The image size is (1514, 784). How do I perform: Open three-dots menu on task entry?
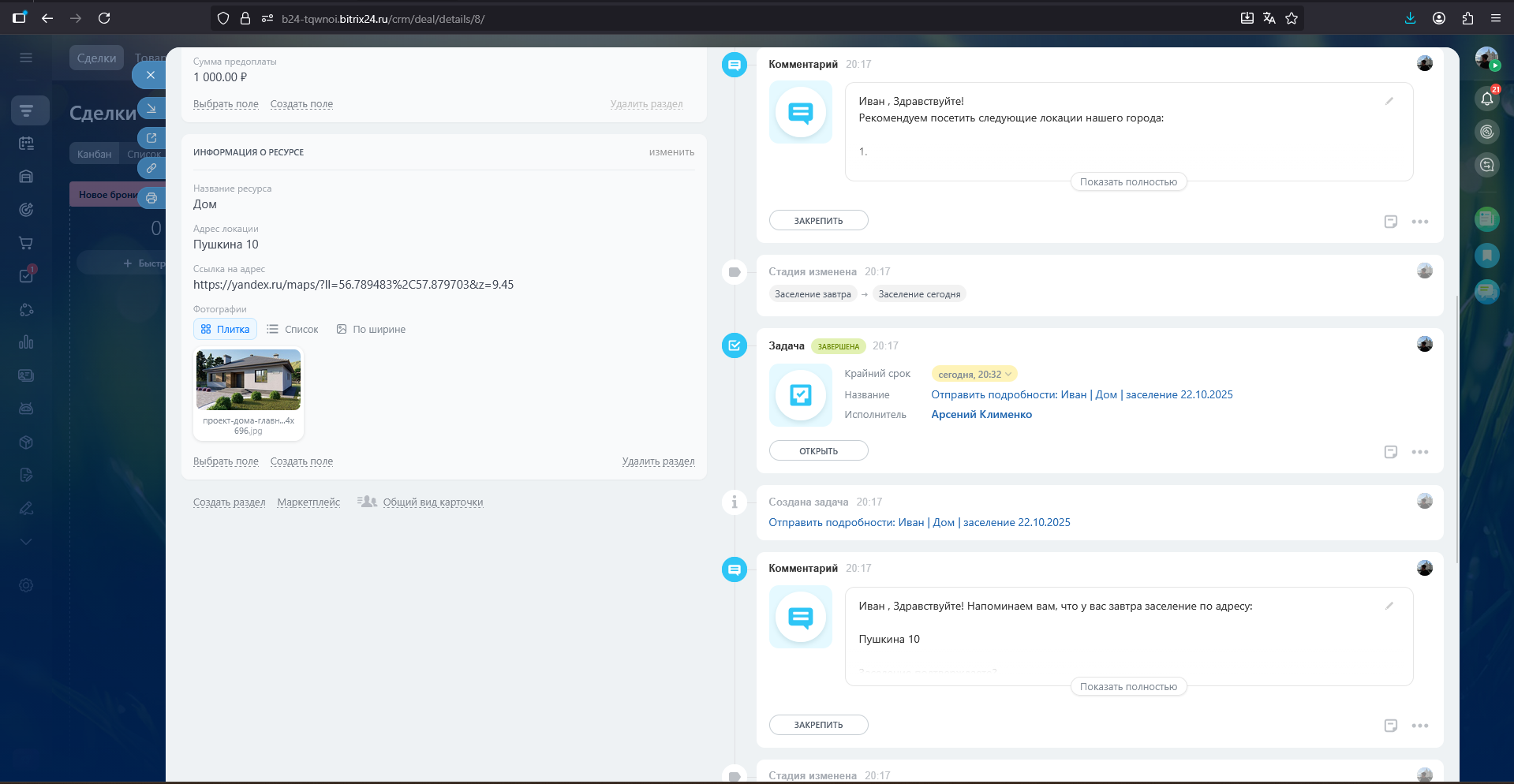[1420, 452]
